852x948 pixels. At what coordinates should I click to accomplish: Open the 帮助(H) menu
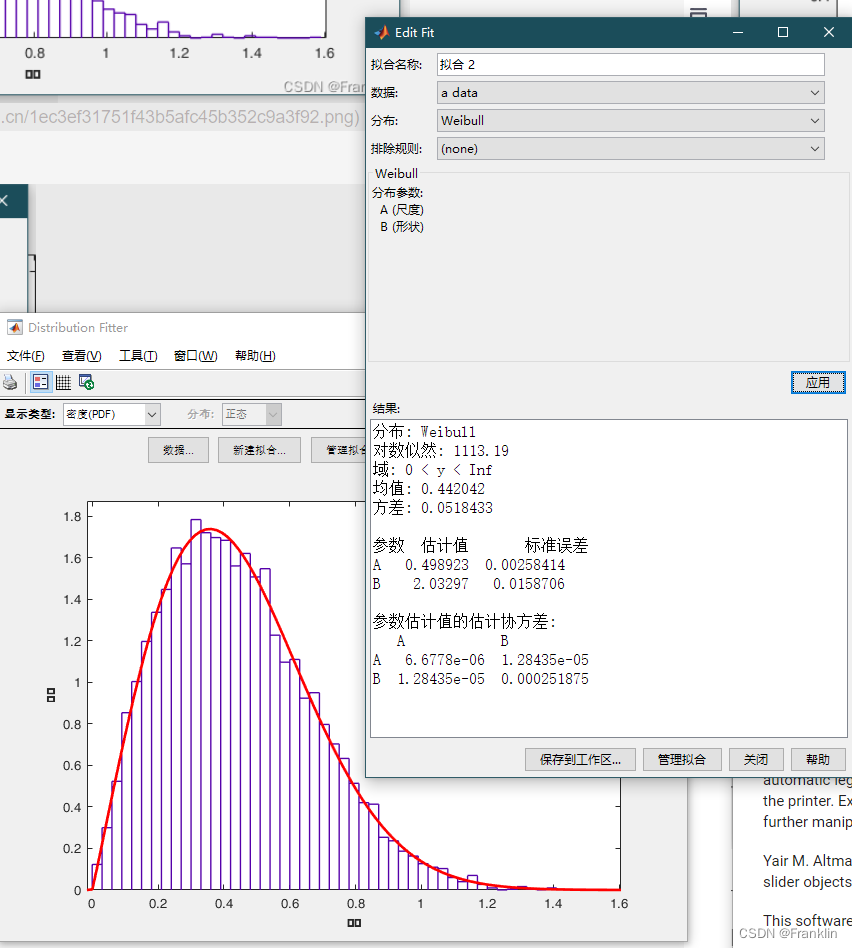click(255, 356)
